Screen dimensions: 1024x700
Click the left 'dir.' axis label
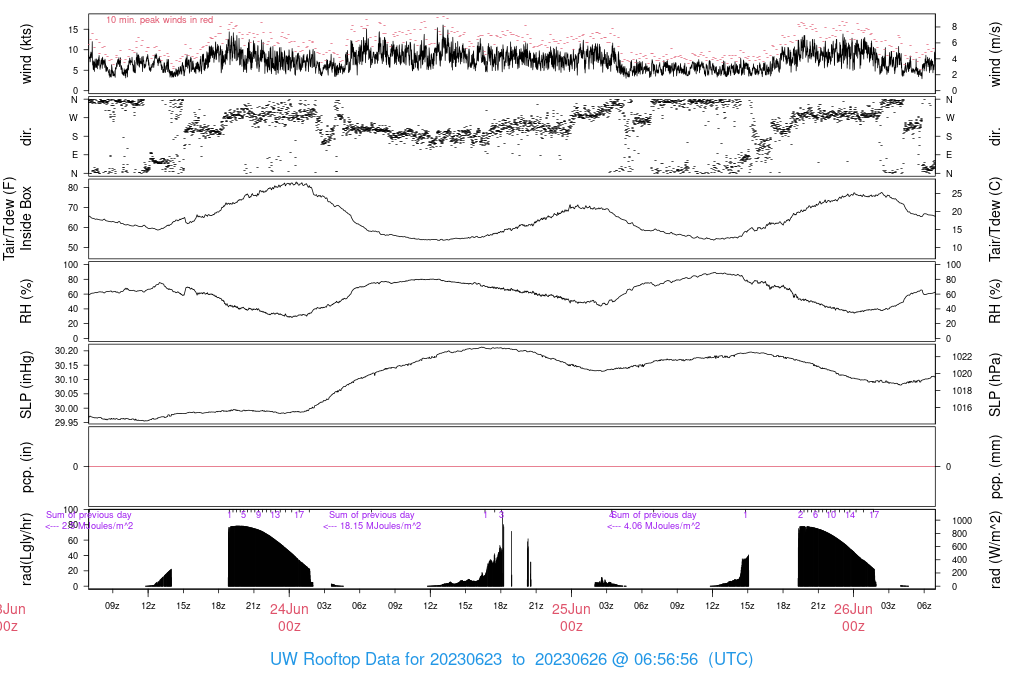point(26,136)
